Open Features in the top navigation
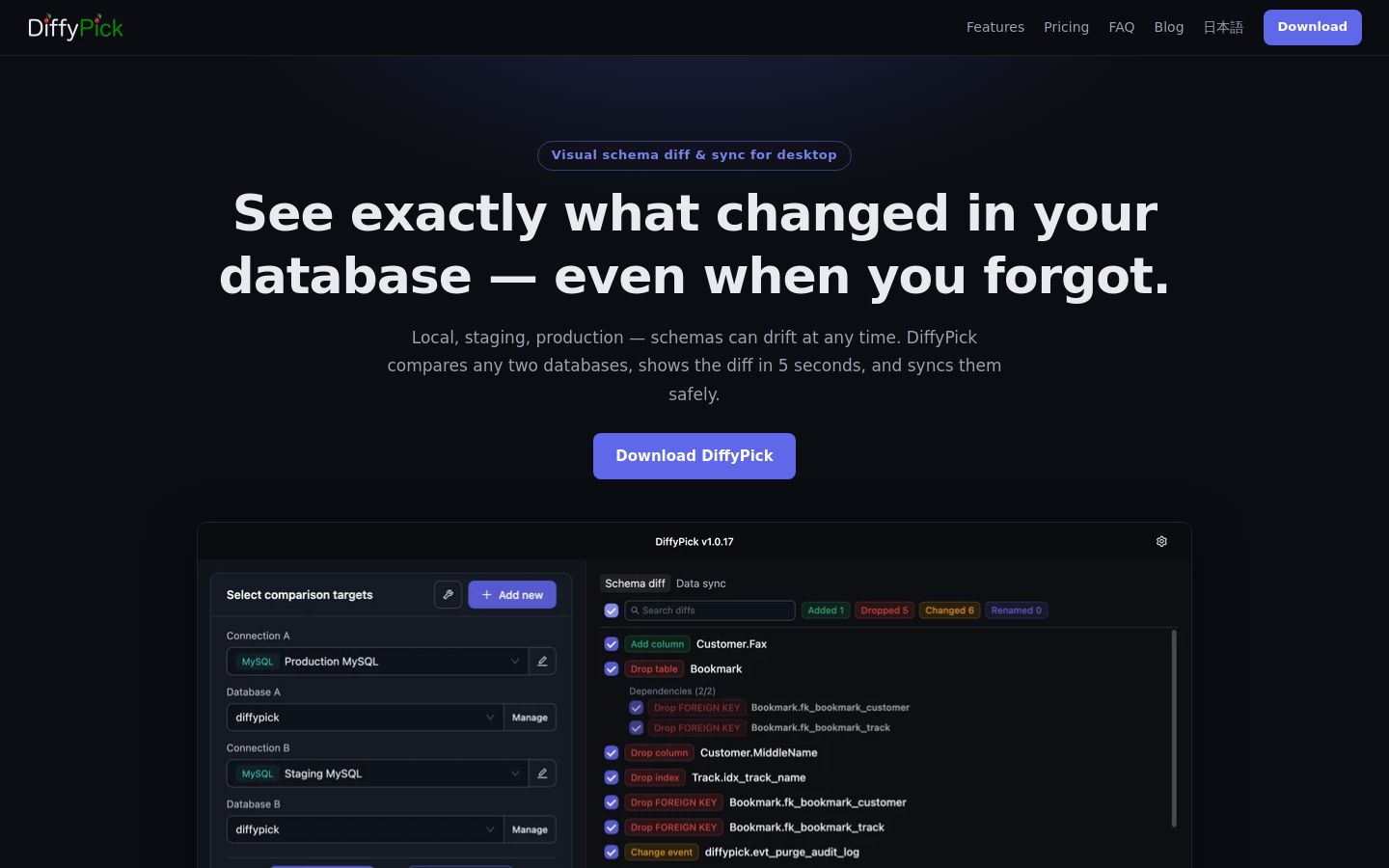 coord(995,27)
